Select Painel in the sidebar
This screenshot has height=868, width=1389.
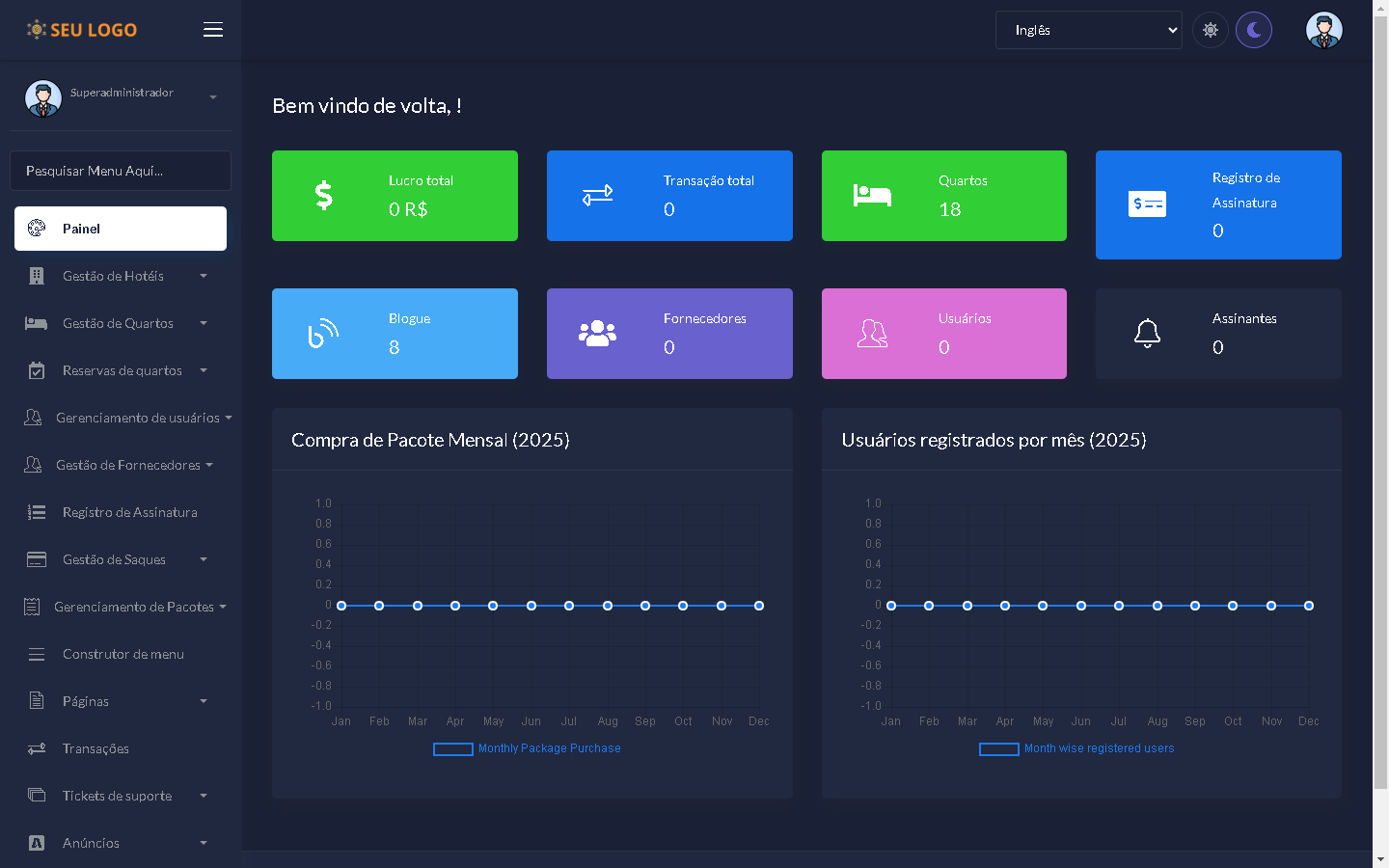(121, 229)
